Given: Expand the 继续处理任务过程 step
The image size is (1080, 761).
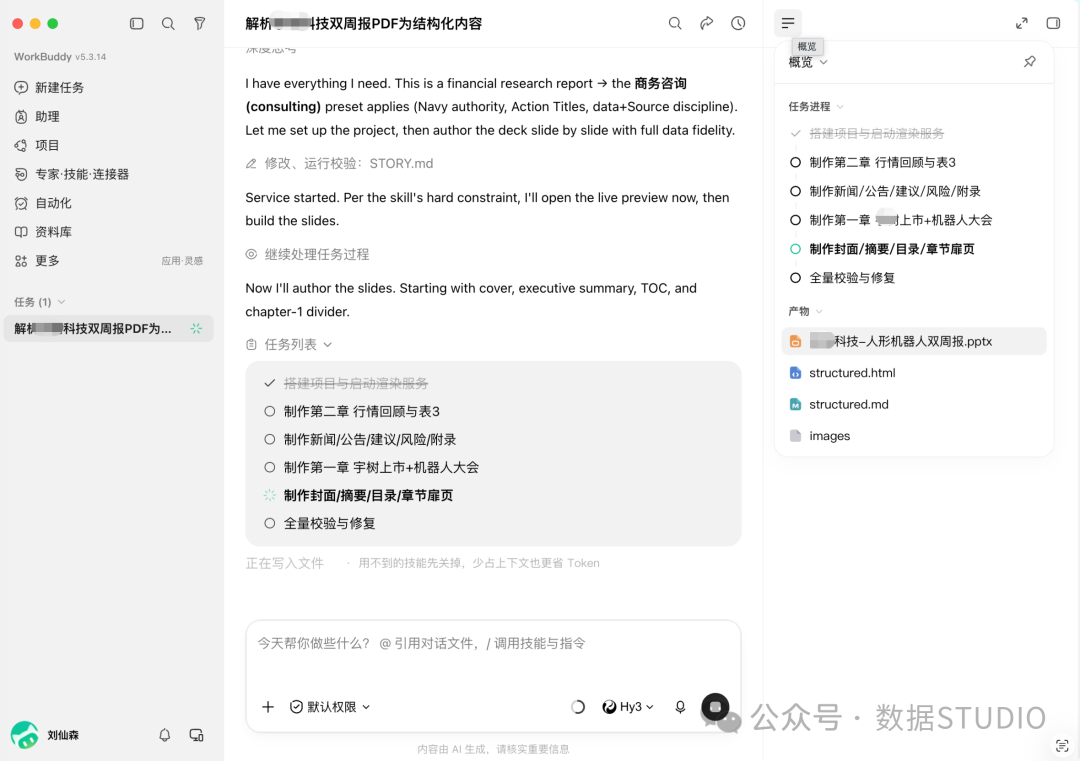Looking at the screenshot, I should click(x=307, y=255).
